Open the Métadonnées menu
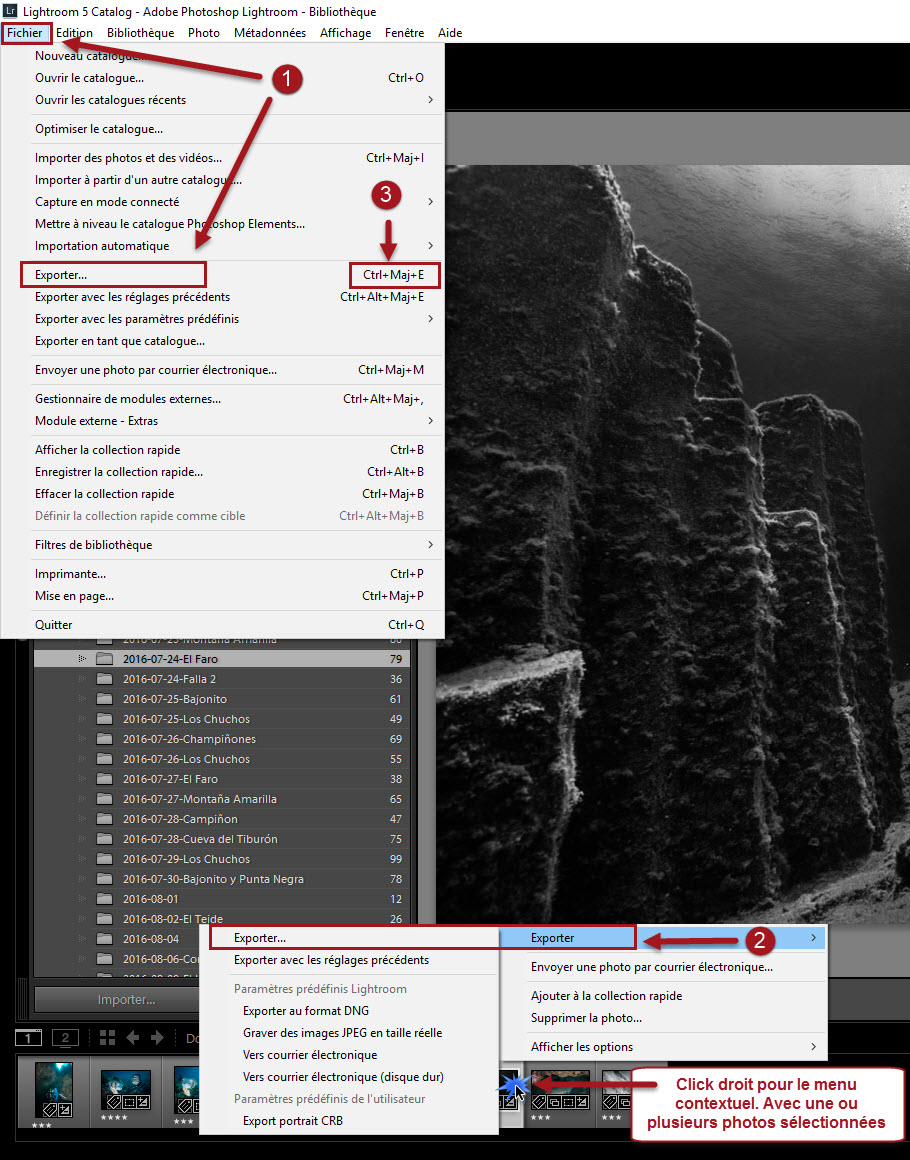 pos(270,33)
